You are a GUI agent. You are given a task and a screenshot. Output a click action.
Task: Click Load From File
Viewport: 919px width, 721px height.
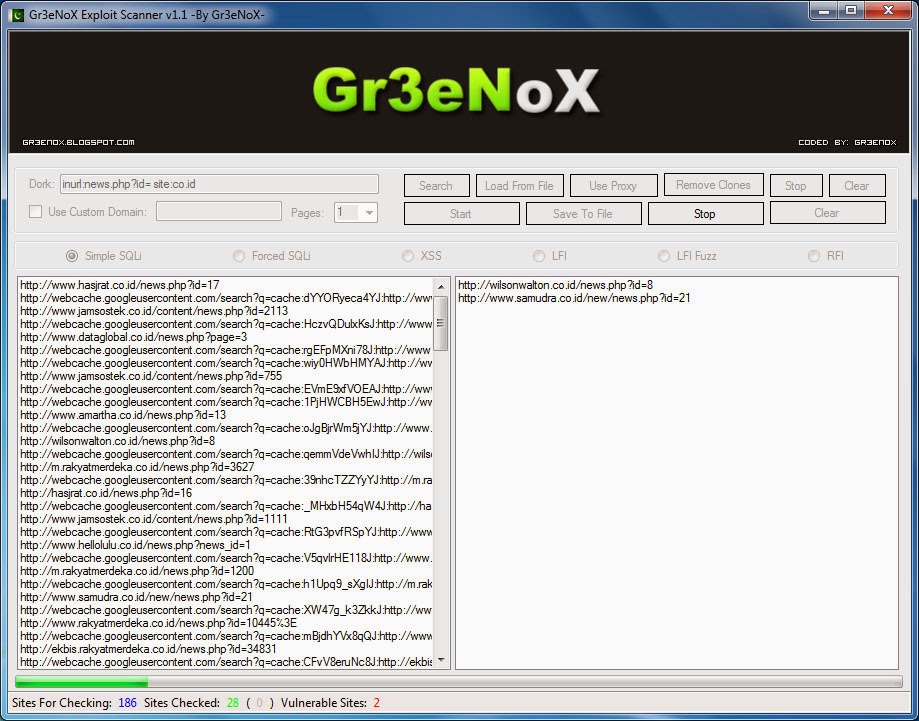[519, 185]
